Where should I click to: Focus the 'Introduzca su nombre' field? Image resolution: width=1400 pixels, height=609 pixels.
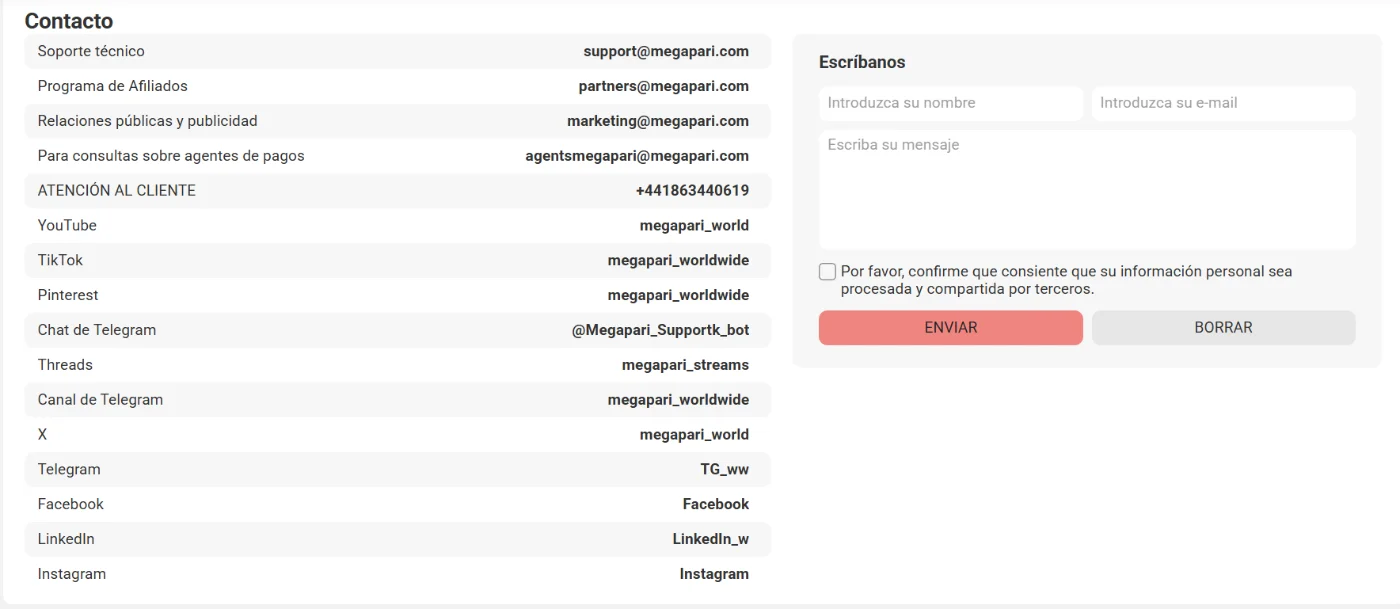pyautogui.click(x=951, y=103)
